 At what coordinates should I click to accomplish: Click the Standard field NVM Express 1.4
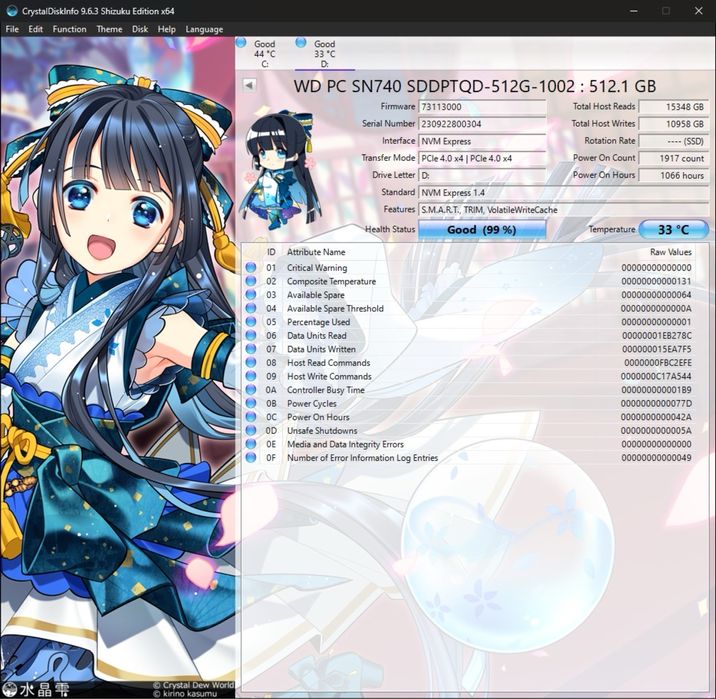click(563, 193)
